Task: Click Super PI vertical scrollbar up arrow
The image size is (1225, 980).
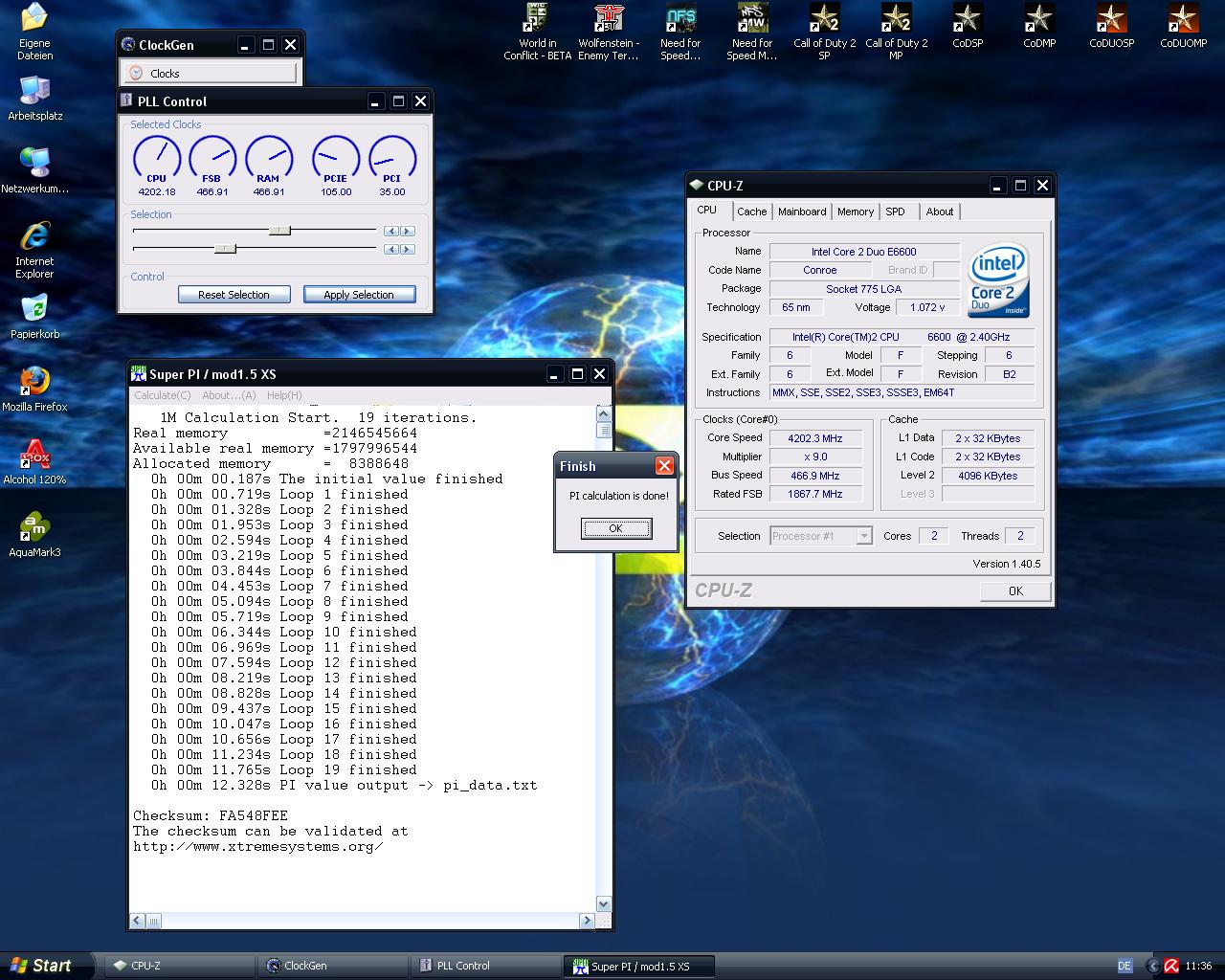Action: 603,413
